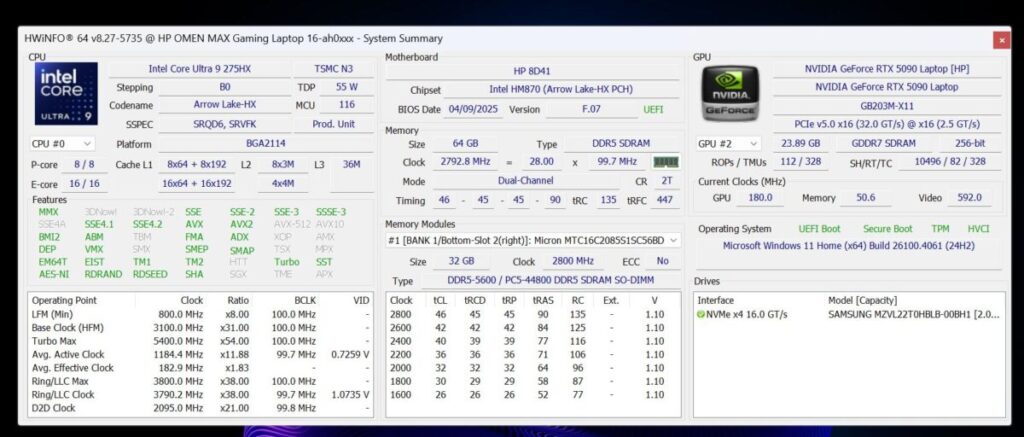The image size is (1024, 437).
Task: Click the BIOS version F.07 field
Action: pos(592,109)
